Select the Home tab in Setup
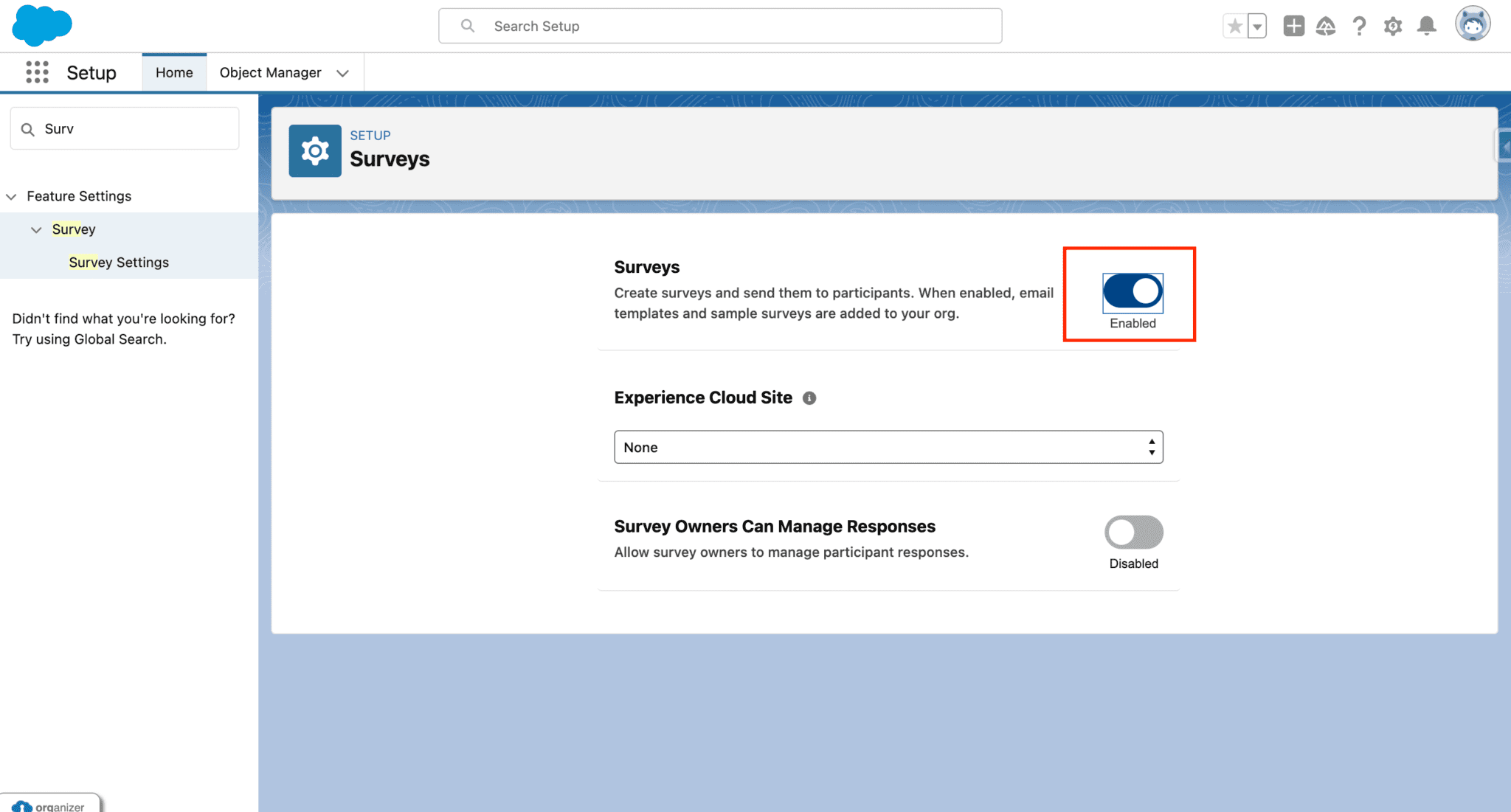Viewport: 1511px width, 812px height. 173,72
